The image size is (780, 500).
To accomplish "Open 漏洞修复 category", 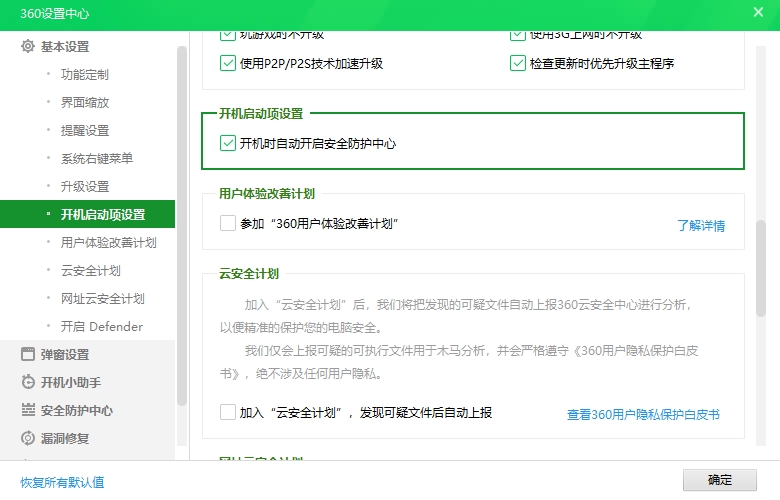I will click(x=65, y=438).
